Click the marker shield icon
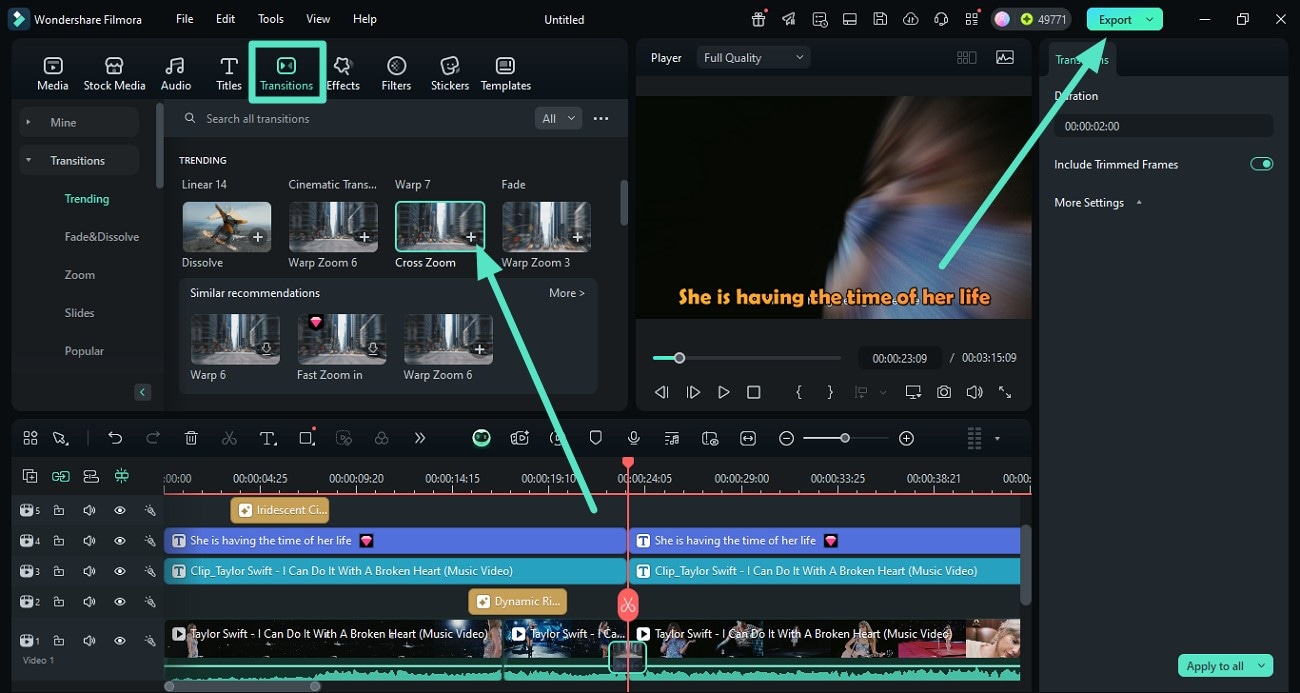This screenshot has height=693, width=1300. pos(596,438)
